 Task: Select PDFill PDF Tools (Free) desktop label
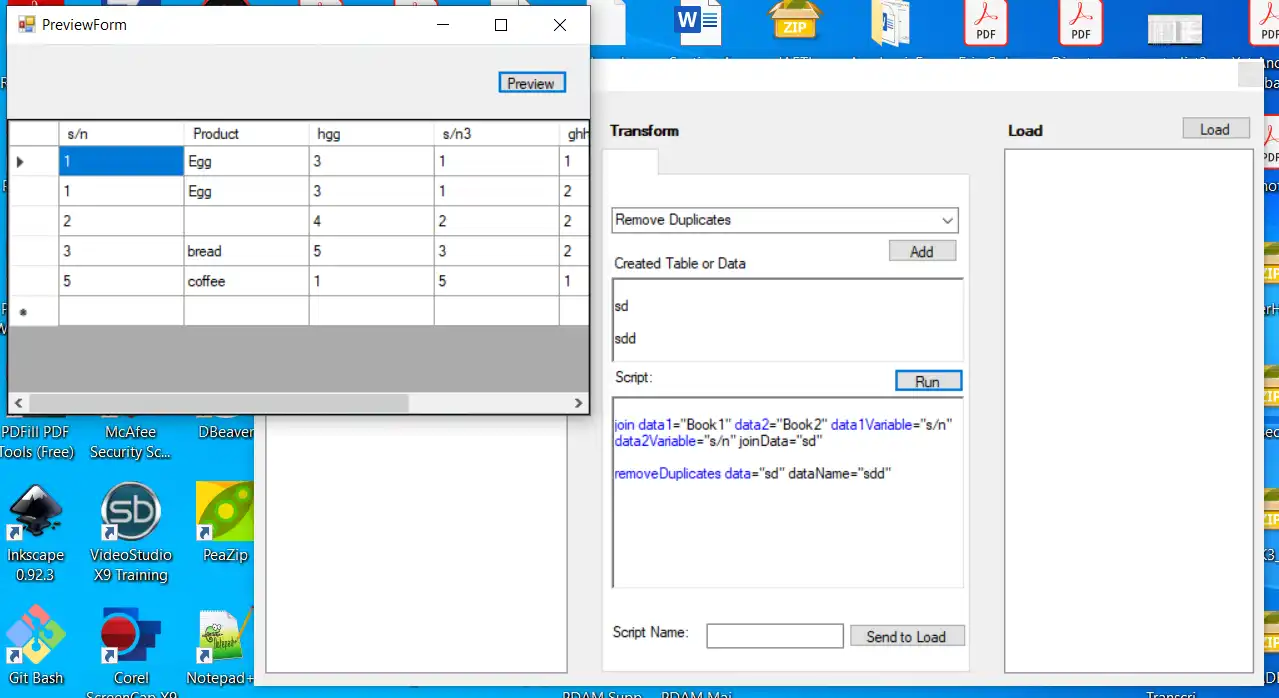click(x=36, y=442)
